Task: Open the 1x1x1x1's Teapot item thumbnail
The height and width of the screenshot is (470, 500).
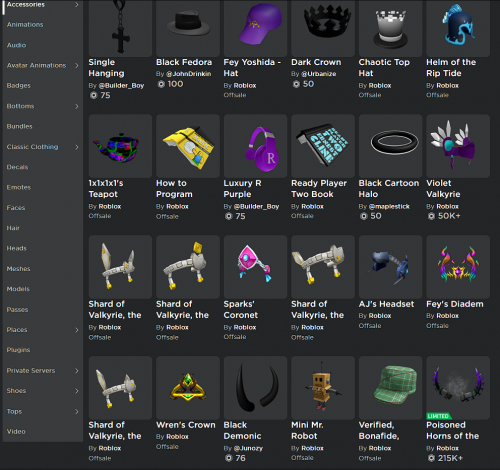Action: [120, 146]
